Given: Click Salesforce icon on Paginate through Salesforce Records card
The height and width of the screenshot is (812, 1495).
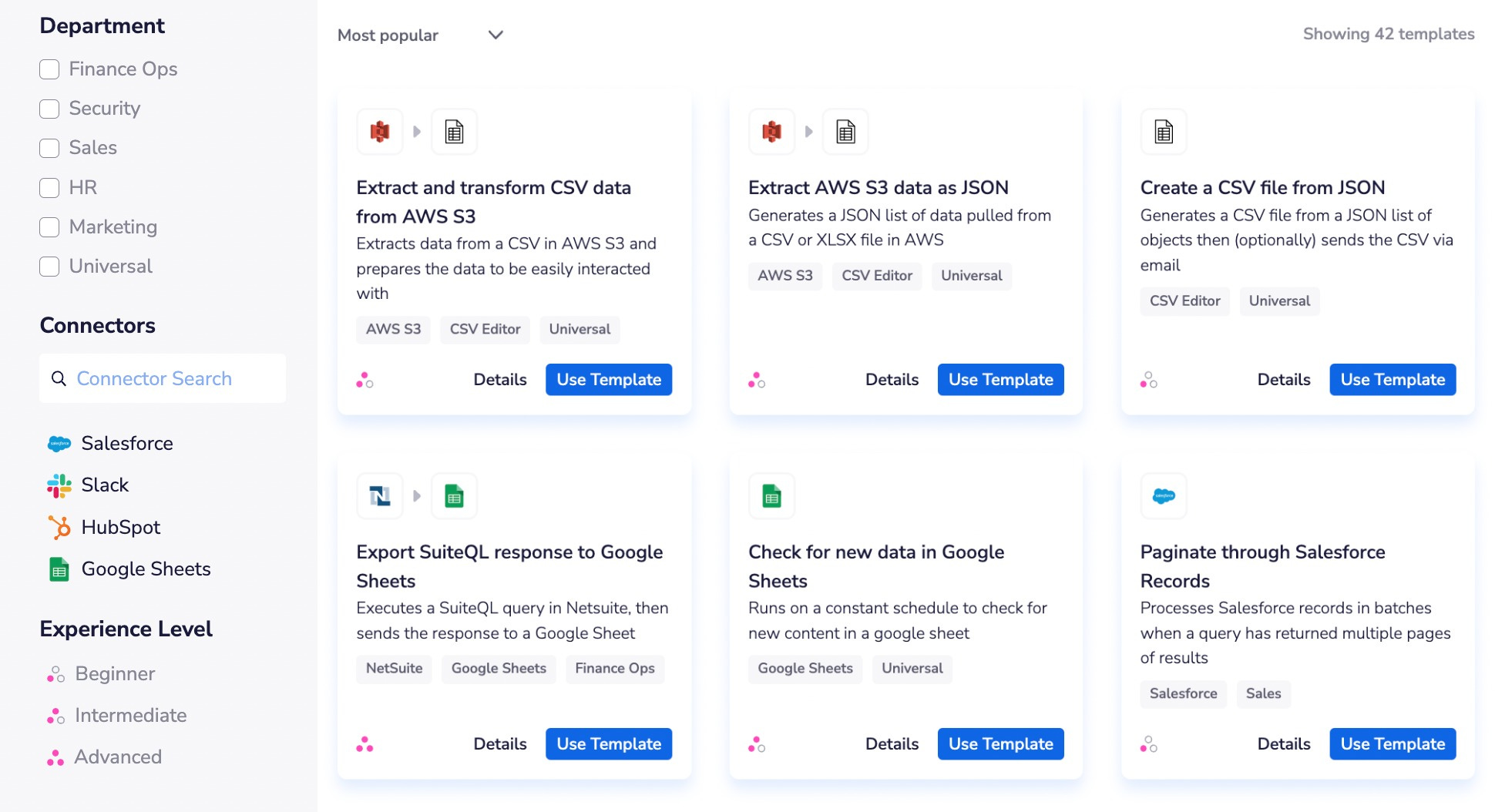Looking at the screenshot, I should [1164, 496].
